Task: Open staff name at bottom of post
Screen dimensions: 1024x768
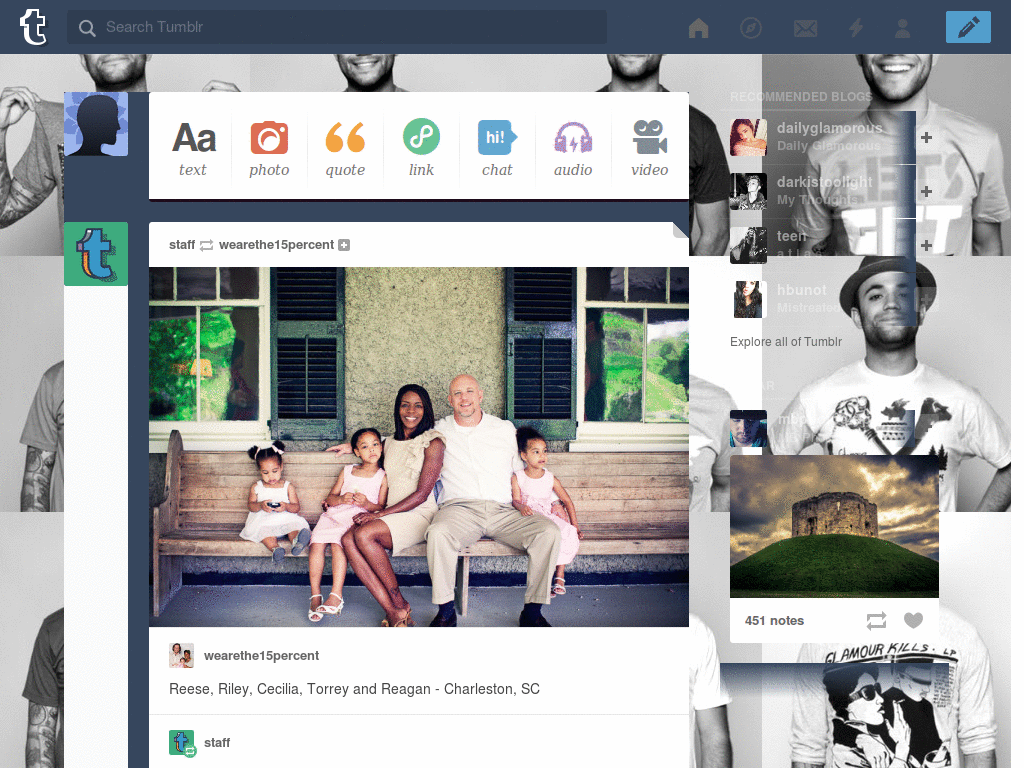Action: (217, 743)
